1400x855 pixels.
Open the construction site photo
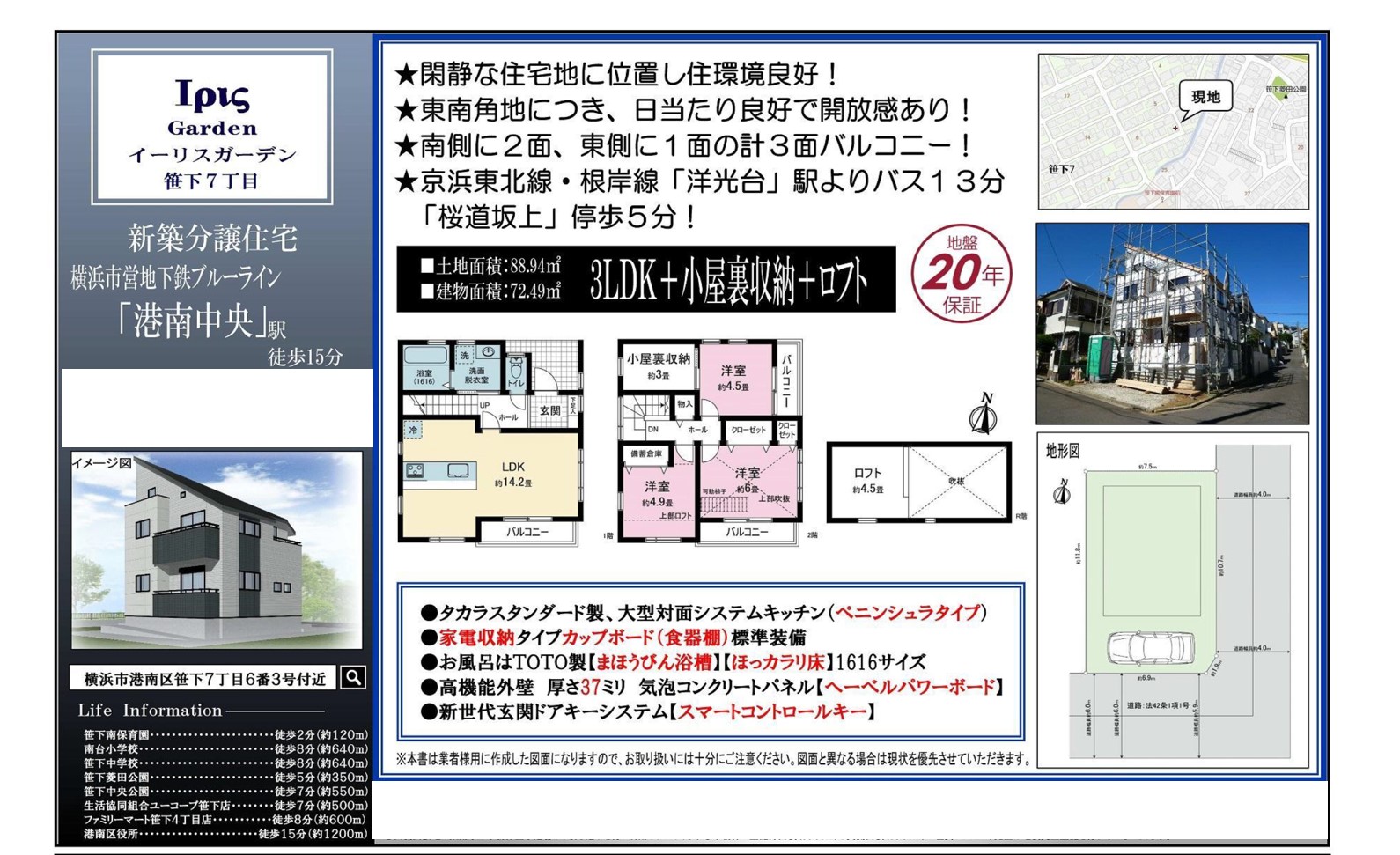point(1172,323)
